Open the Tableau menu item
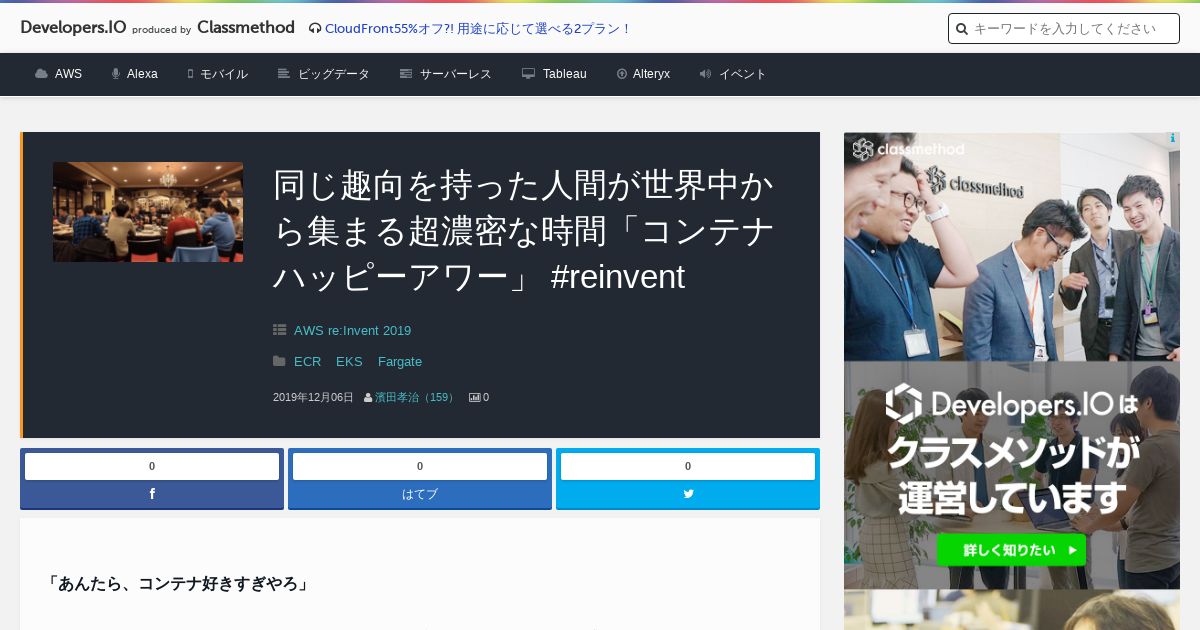The image size is (1200, 630). coord(565,74)
